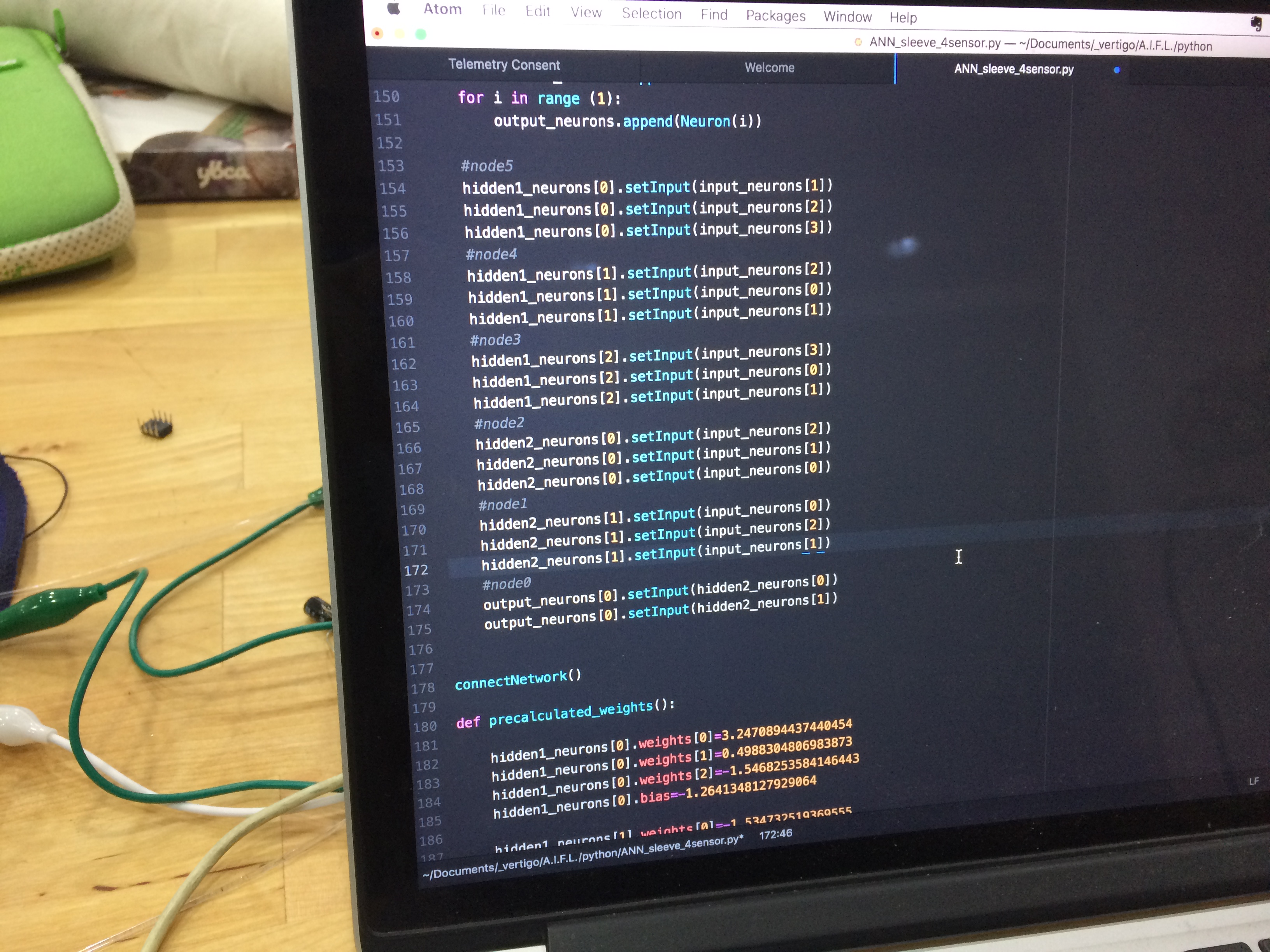The height and width of the screenshot is (952, 1270).
Task: Open the Window menu
Action: pos(847,17)
